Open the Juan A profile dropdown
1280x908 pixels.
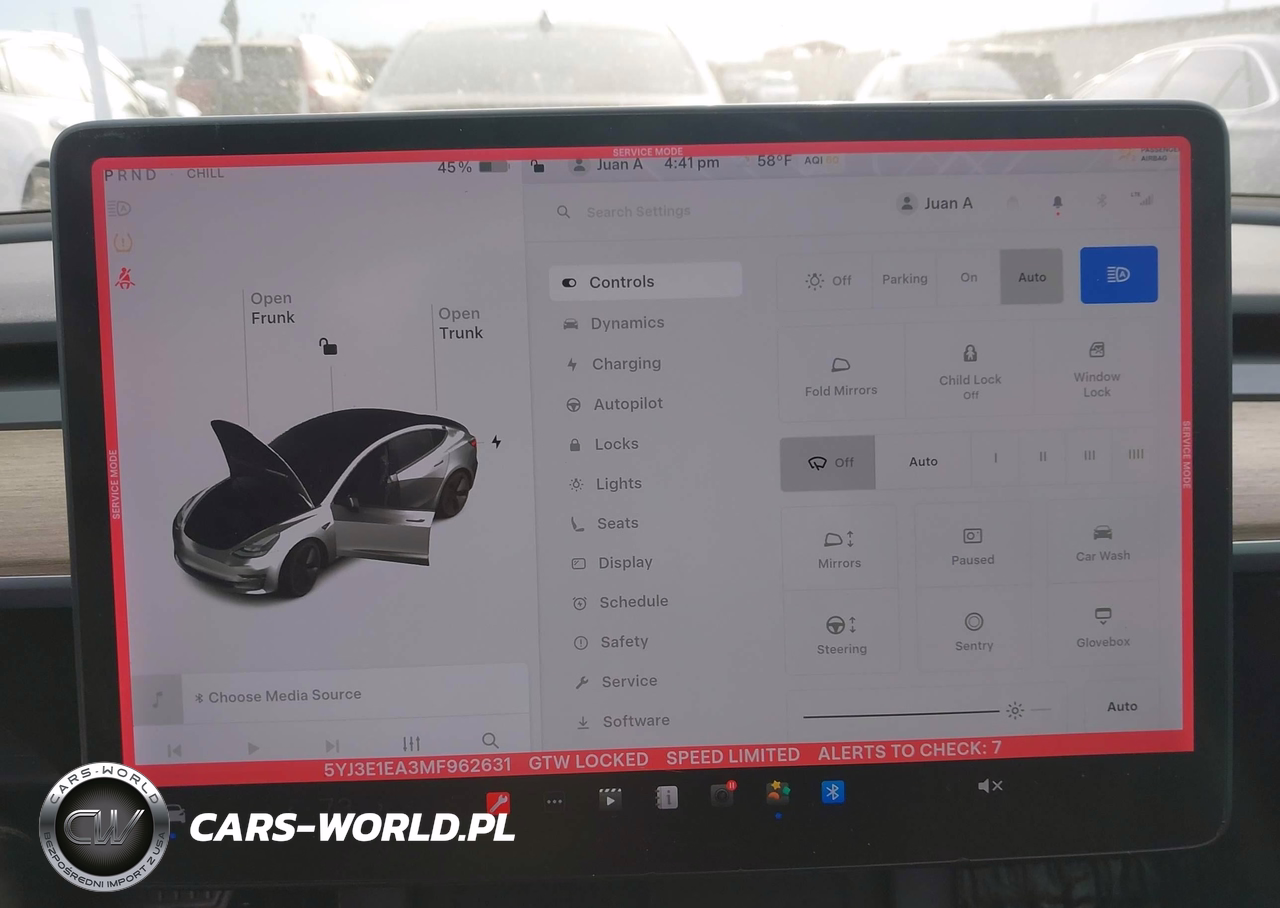(x=936, y=204)
